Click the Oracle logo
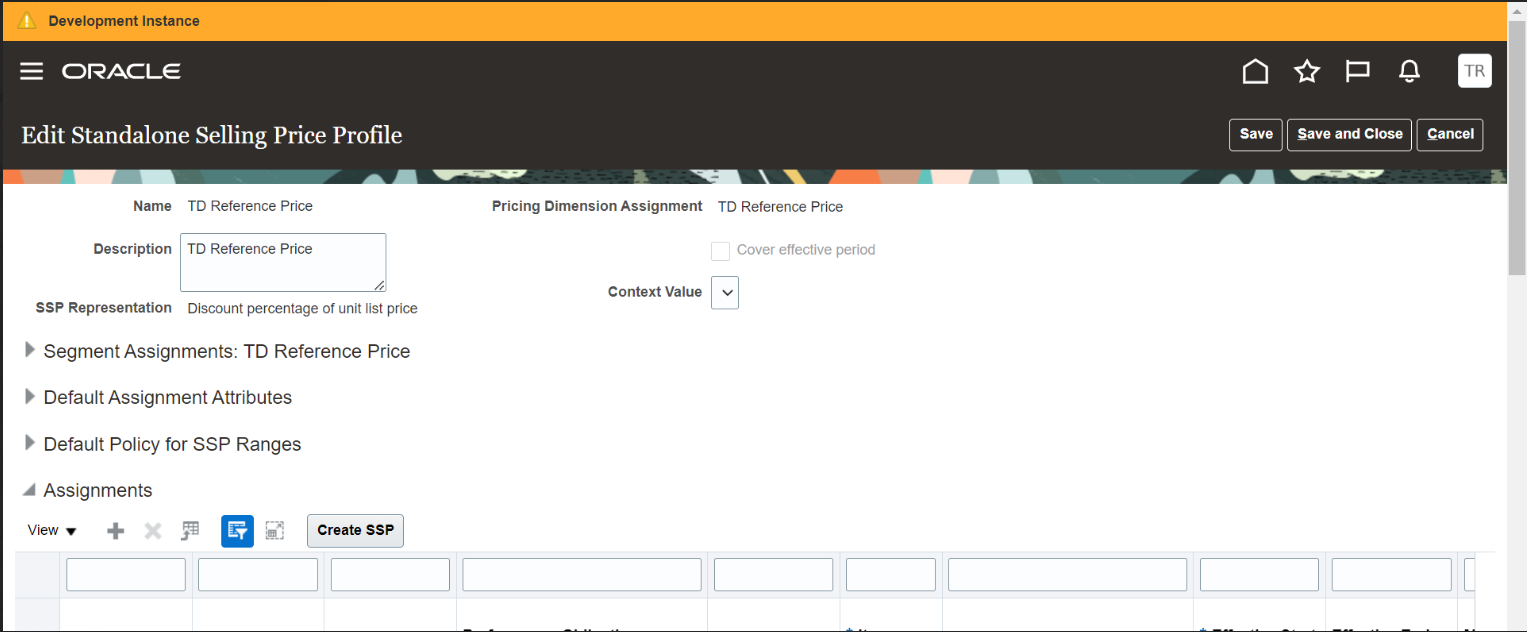Viewport: 1527px width, 632px height. pyautogui.click(x=121, y=70)
